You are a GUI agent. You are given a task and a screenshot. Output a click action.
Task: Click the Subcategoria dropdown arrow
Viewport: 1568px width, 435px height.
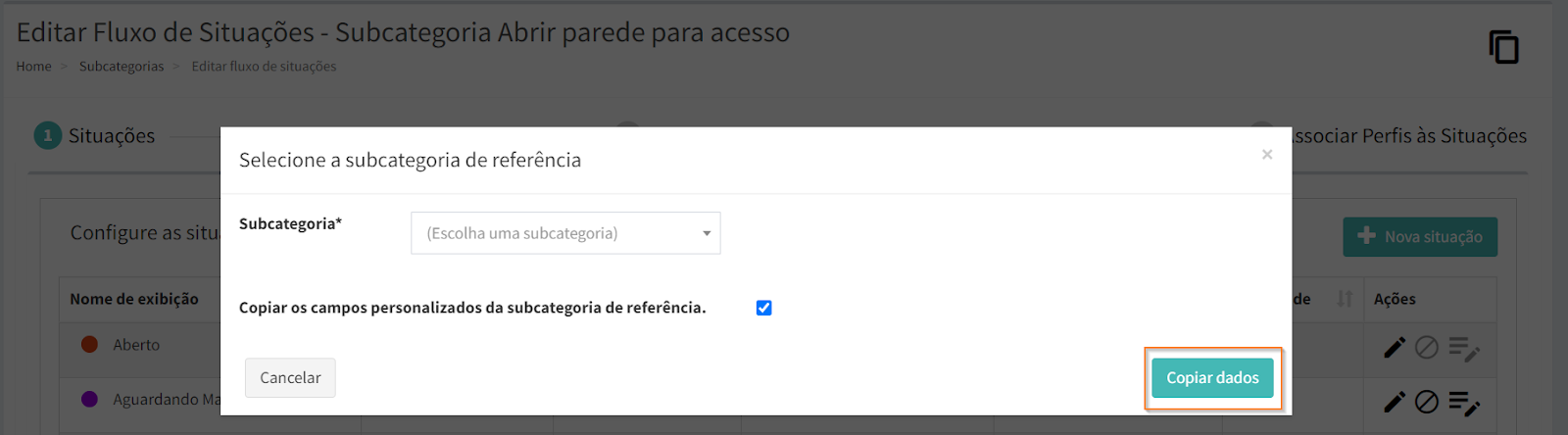click(707, 233)
